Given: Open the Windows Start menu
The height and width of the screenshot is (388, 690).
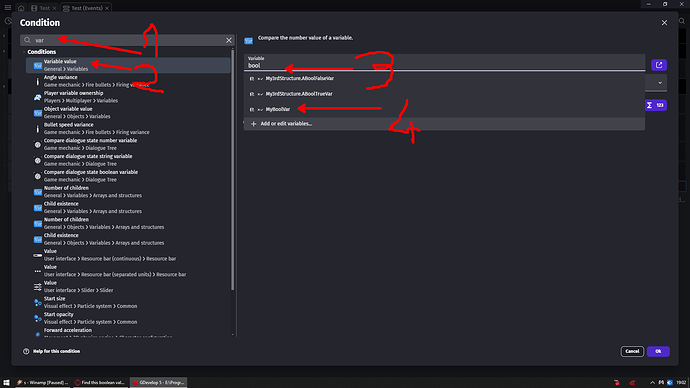Looking at the screenshot, I should [6, 383].
